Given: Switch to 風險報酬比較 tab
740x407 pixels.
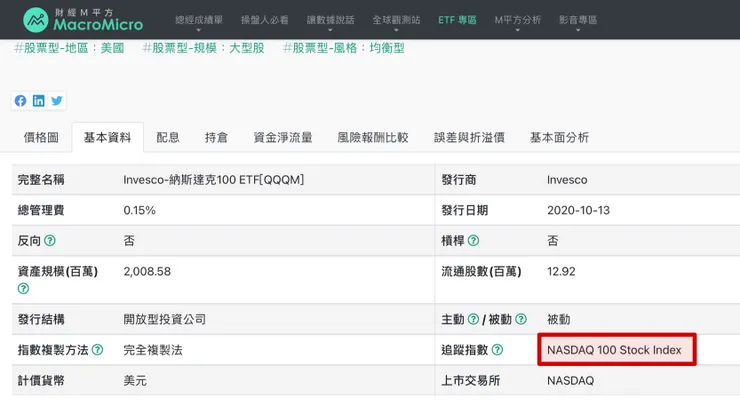Looking at the screenshot, I should [x=372, y=137].
